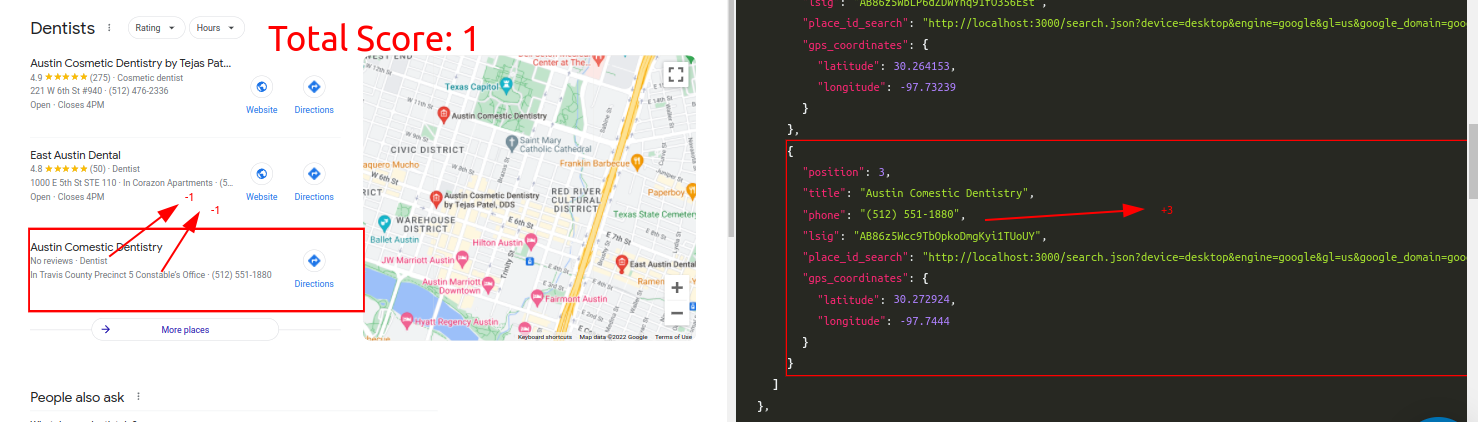The width and height of the screenshot is (1478, 422).
Task: Click the Franklin Barbecue restaurant map marker
Action: (637, 161)
